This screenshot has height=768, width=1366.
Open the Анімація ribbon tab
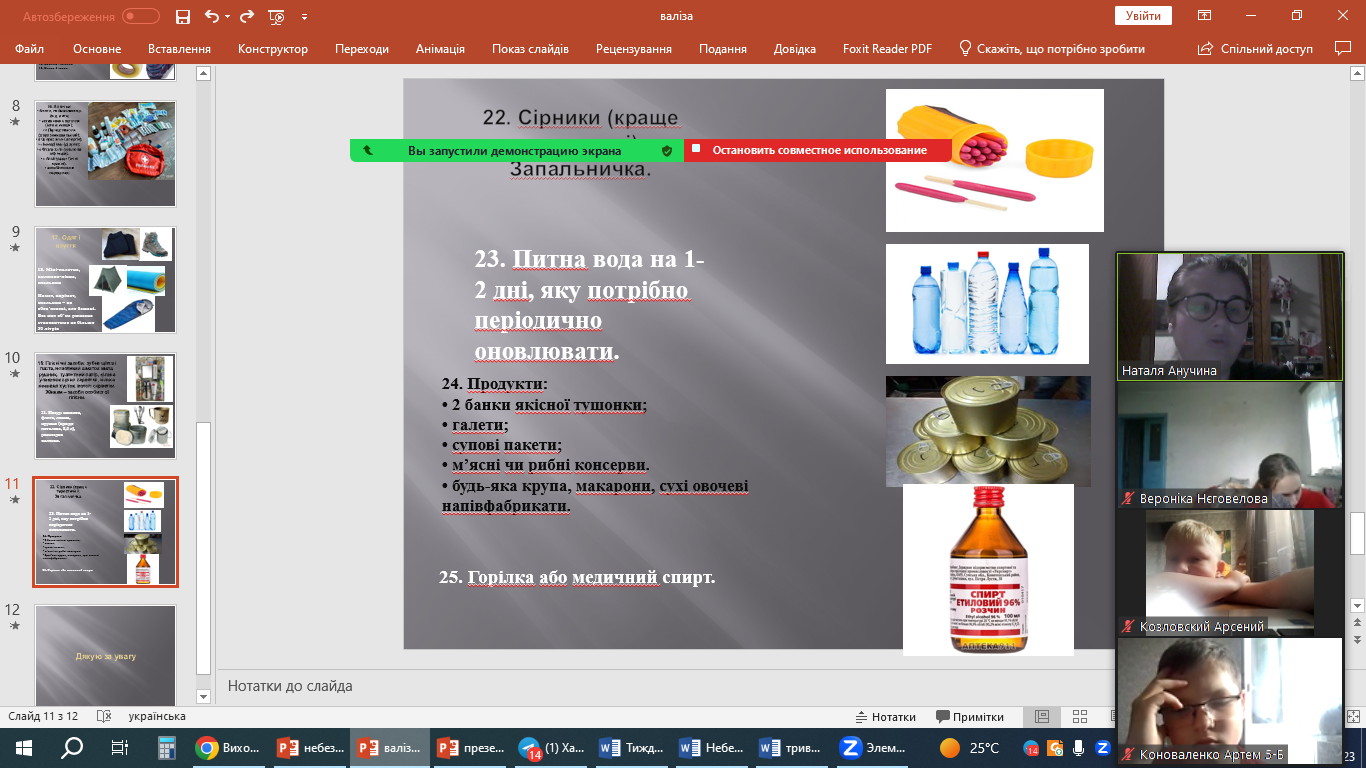click(x=440, y=49)
